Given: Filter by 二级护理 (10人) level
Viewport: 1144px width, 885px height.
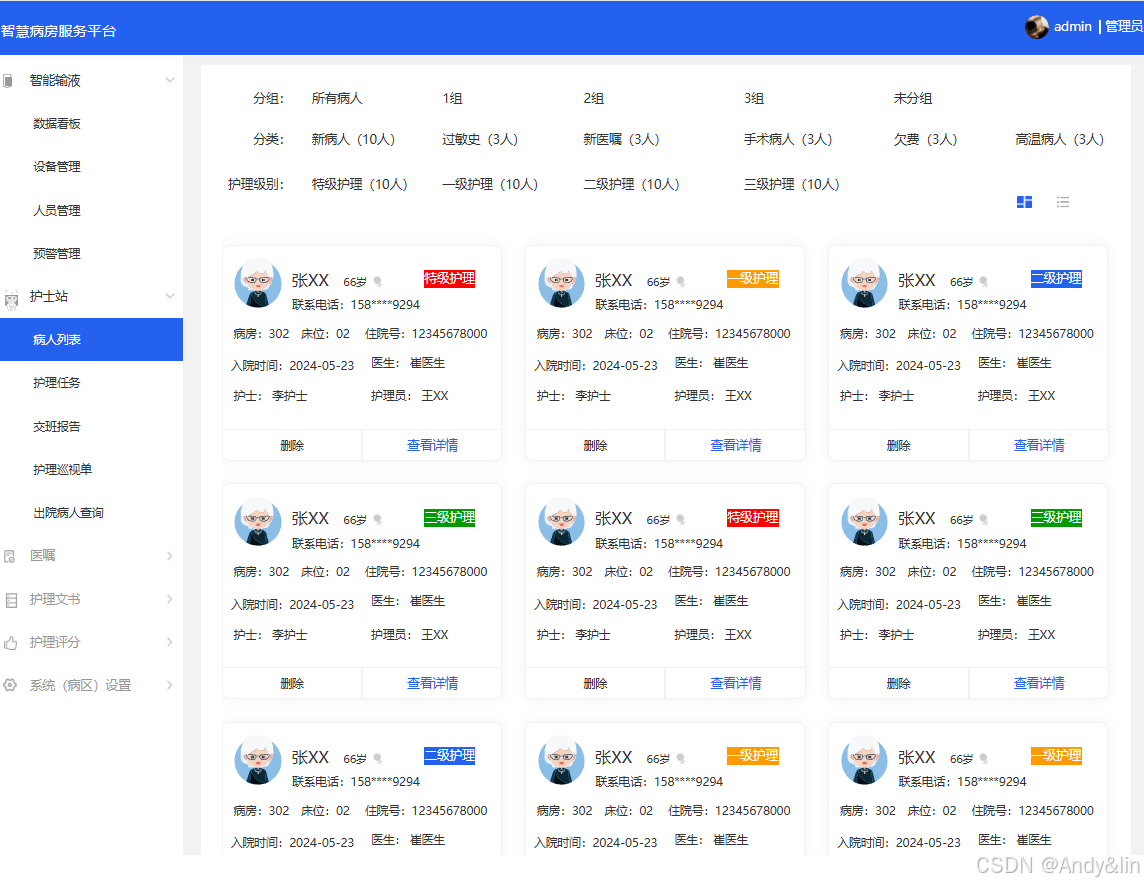Looking at the screenshot, I should pyautogui.click(x=632, y=185).
